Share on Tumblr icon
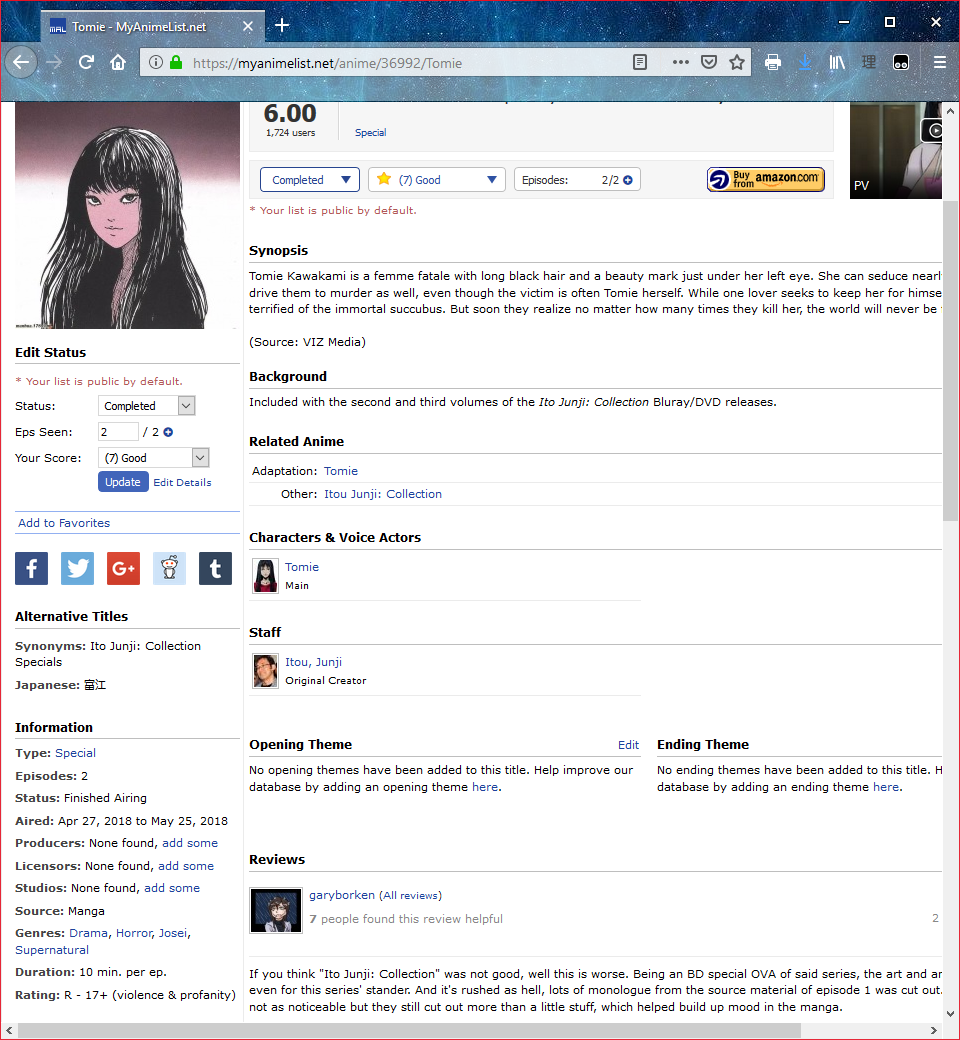 (216, 568)
